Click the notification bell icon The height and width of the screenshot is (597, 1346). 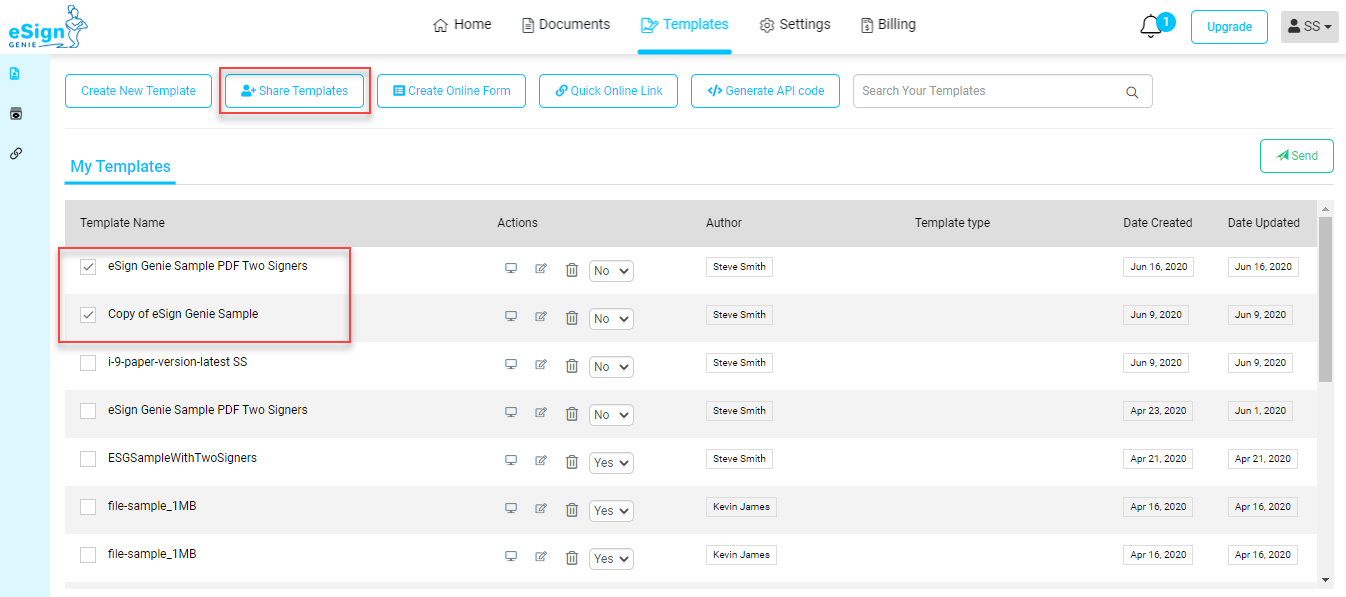(1151, 27)
